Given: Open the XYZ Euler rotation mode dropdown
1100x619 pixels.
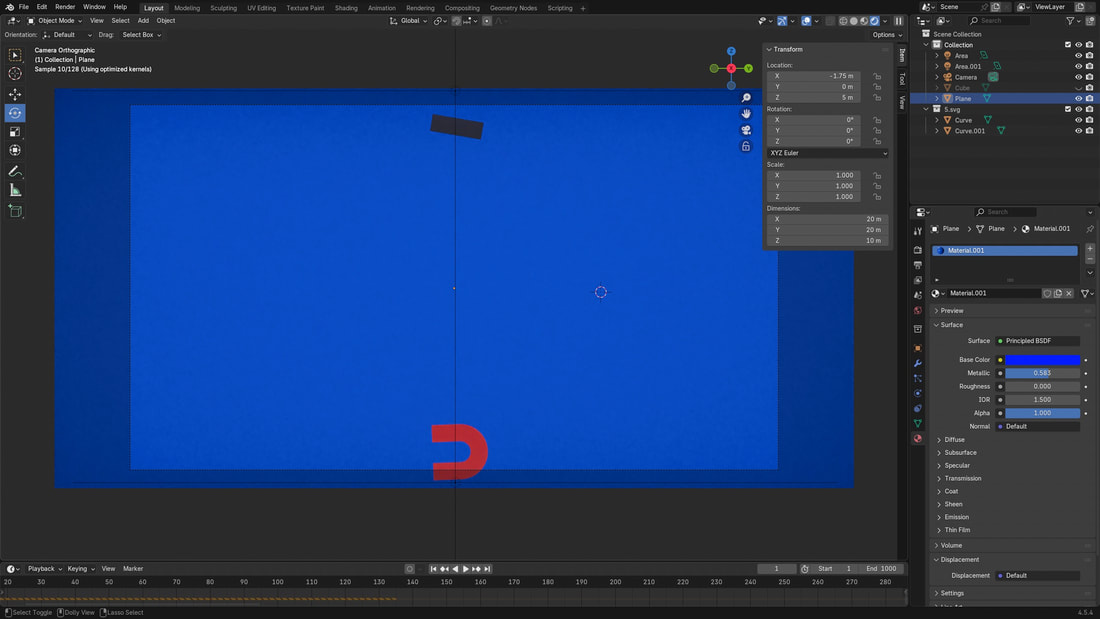Looking at the screenshot, I should point(827,153).
